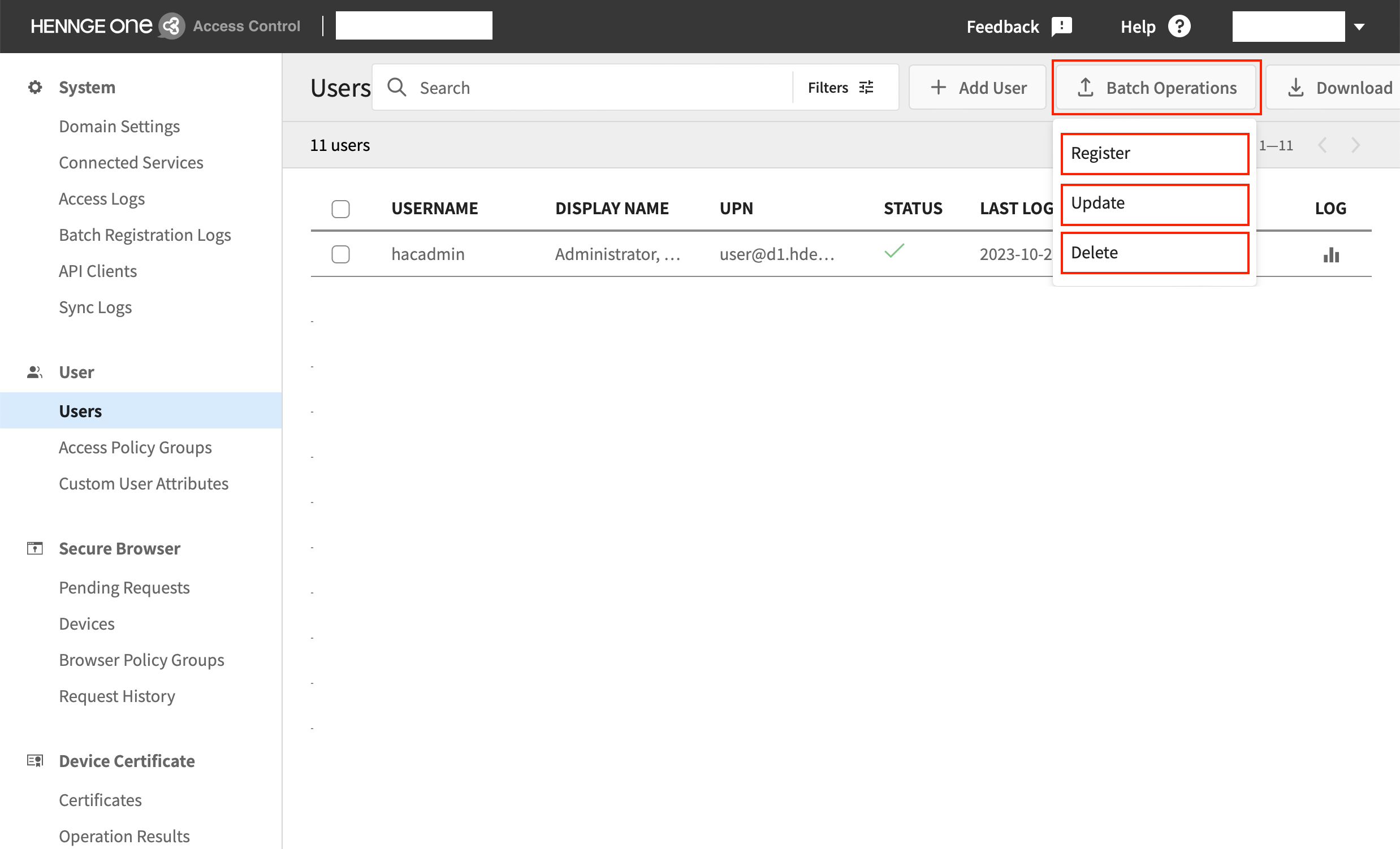This screenshot has height=849, width=1400.
Task: Click the Add User button
Action: click(977, 87)
